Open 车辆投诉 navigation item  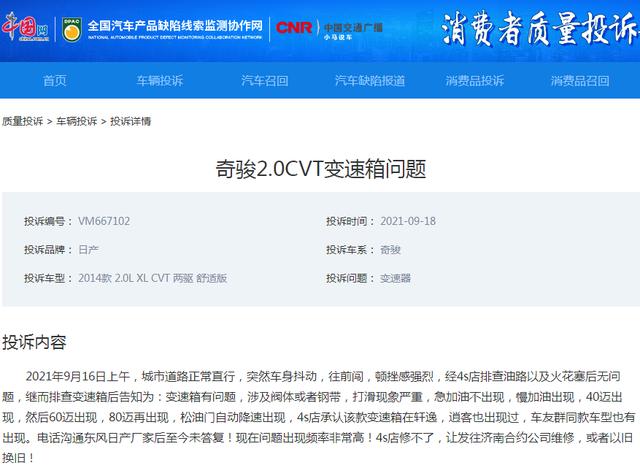click(x=160, y=80)
